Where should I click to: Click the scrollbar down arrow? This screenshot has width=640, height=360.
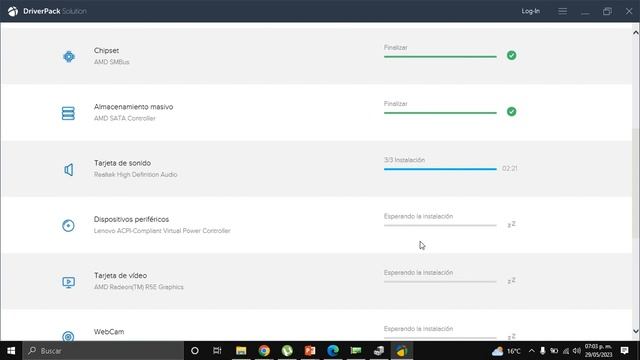pyautogui.click(x=636, y=331)
